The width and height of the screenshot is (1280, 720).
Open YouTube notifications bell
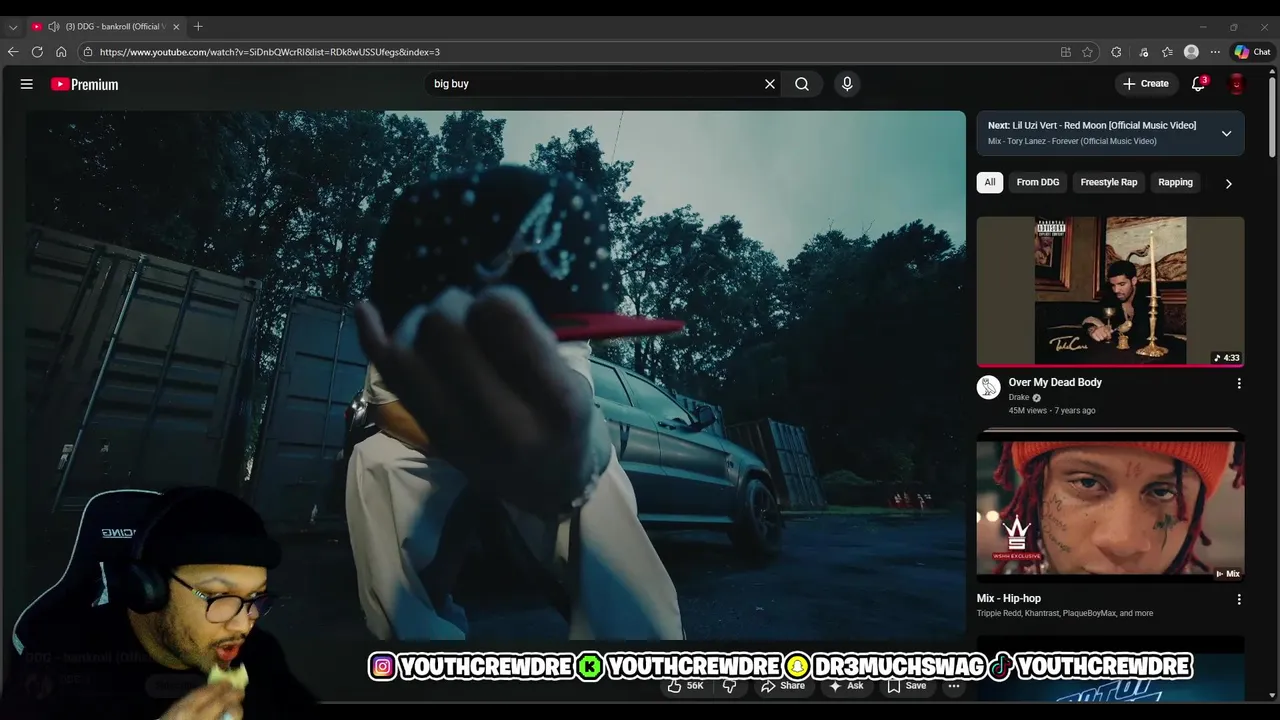[x=1198, y=84]
